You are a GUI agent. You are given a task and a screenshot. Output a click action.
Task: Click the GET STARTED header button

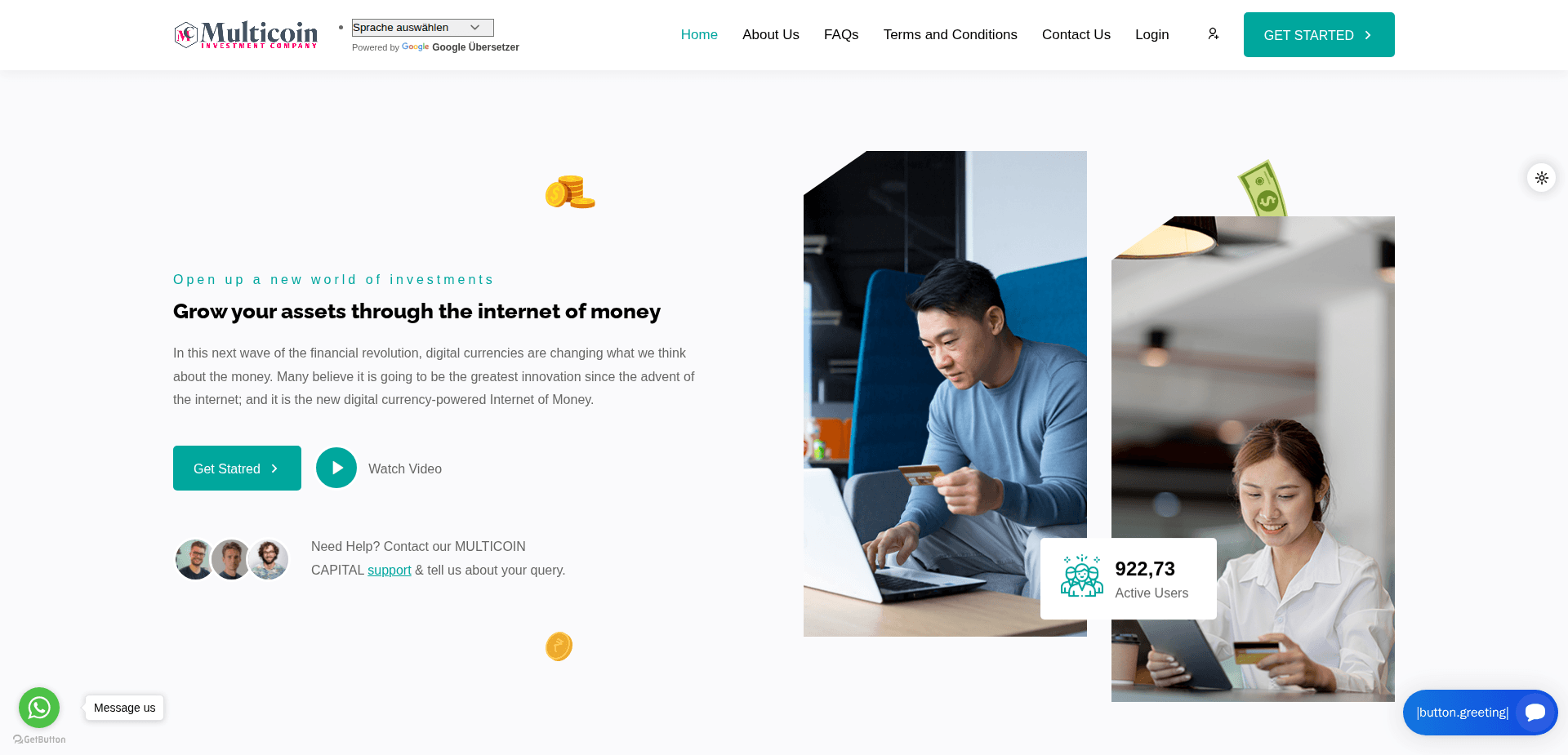pyautogui.click(x=1319, y=35)
